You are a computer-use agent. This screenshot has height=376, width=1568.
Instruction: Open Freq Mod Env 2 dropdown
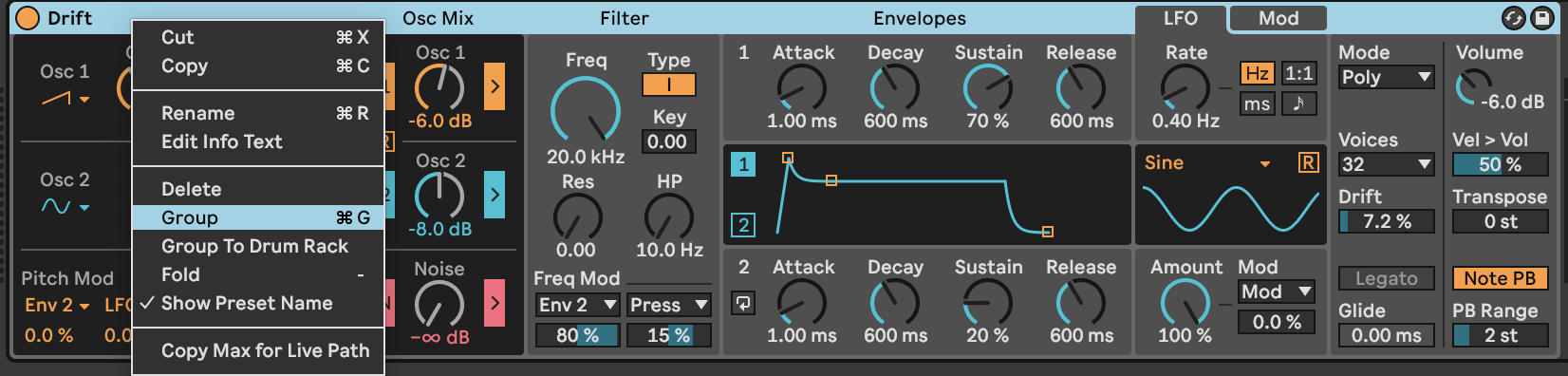577,305
